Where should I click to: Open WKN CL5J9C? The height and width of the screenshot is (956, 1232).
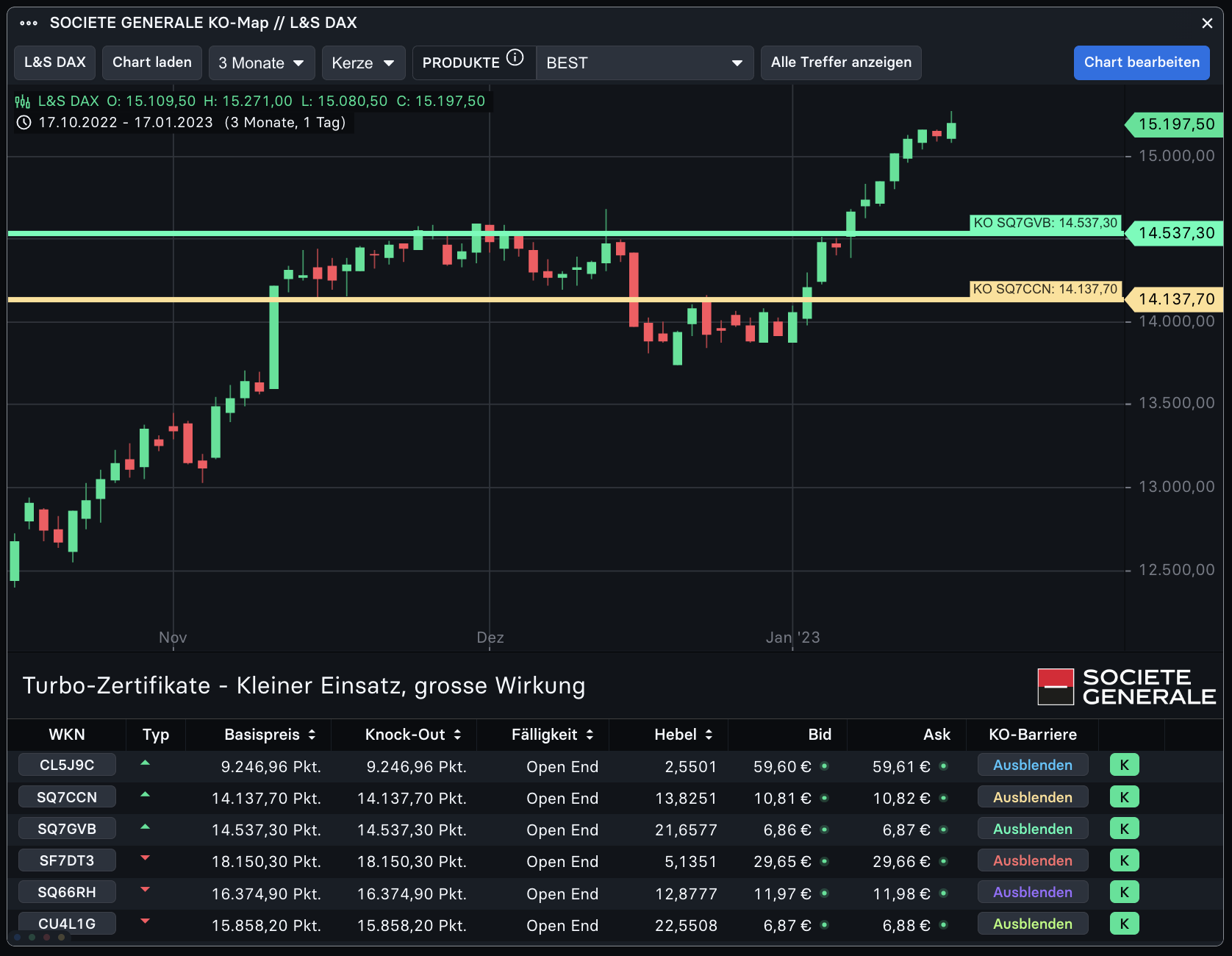pyautogui.click(x=67, y=765)
